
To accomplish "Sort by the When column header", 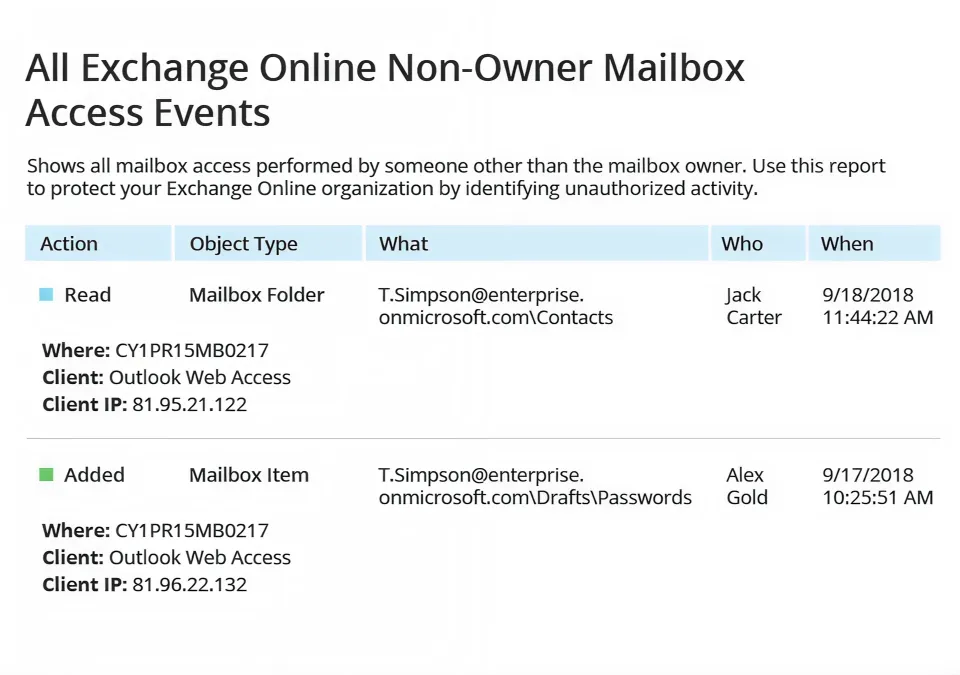I will coord(846,243).
